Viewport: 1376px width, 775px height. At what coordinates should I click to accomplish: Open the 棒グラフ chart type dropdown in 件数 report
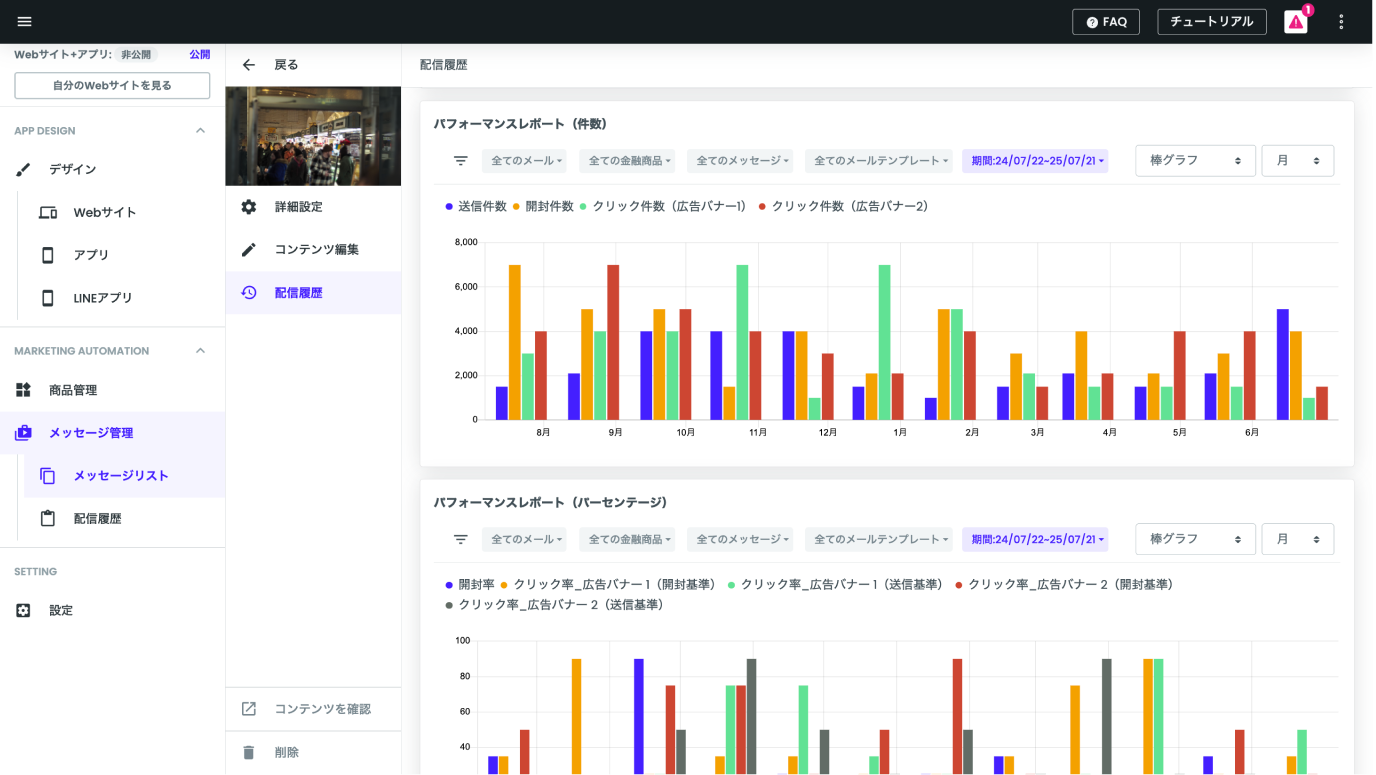(x=1195, y=161)
